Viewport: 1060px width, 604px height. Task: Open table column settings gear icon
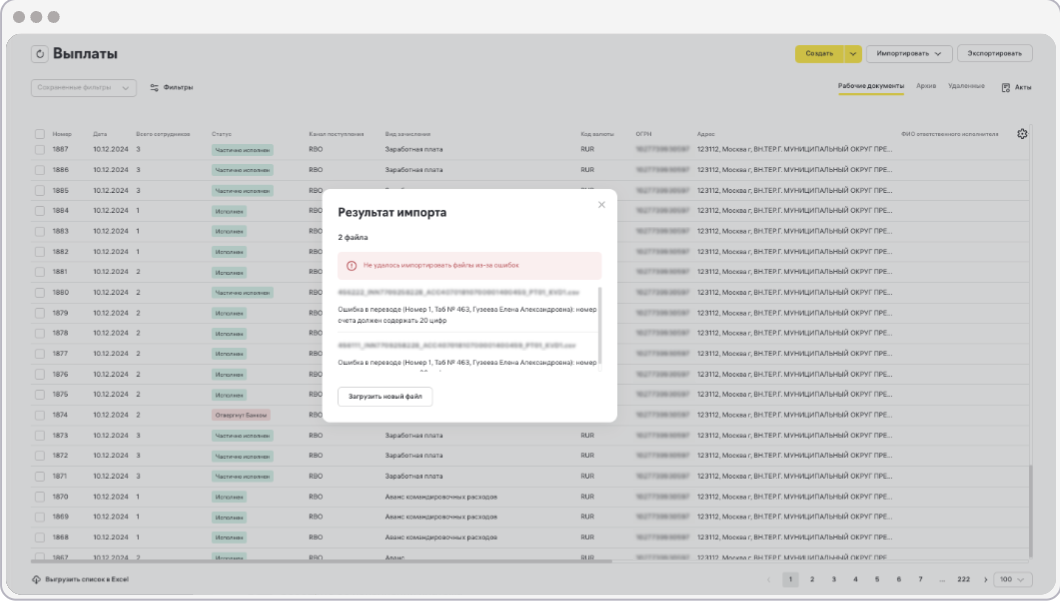click(x=1022, y=134)
